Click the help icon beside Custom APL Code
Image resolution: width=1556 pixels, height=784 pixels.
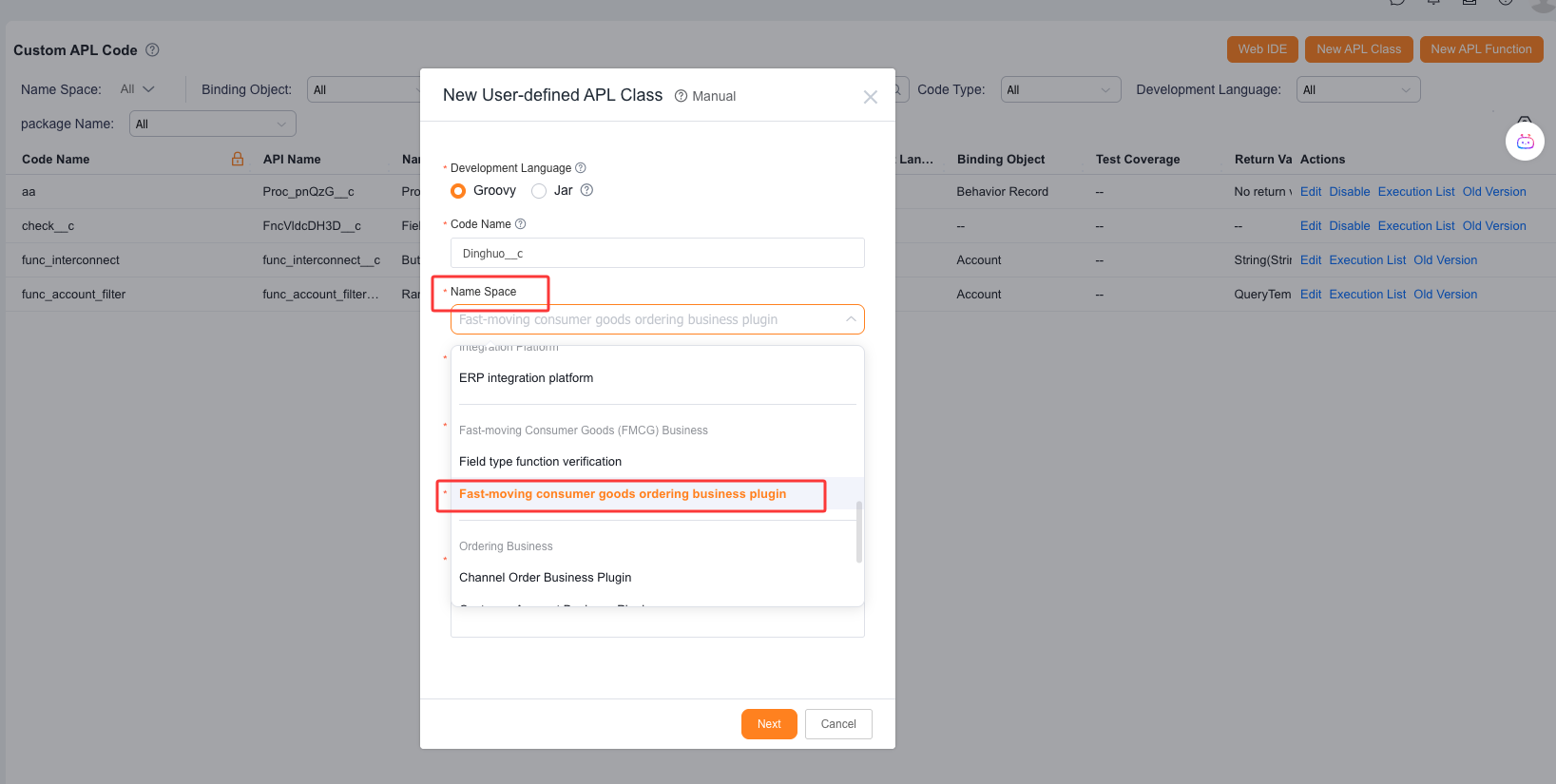click(152, 49)
